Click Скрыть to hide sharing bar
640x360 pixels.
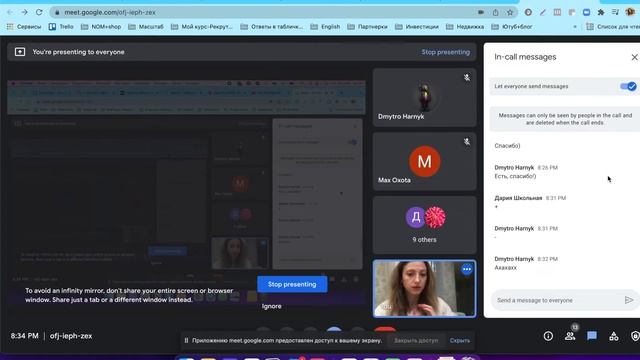(x=460, y=340)
